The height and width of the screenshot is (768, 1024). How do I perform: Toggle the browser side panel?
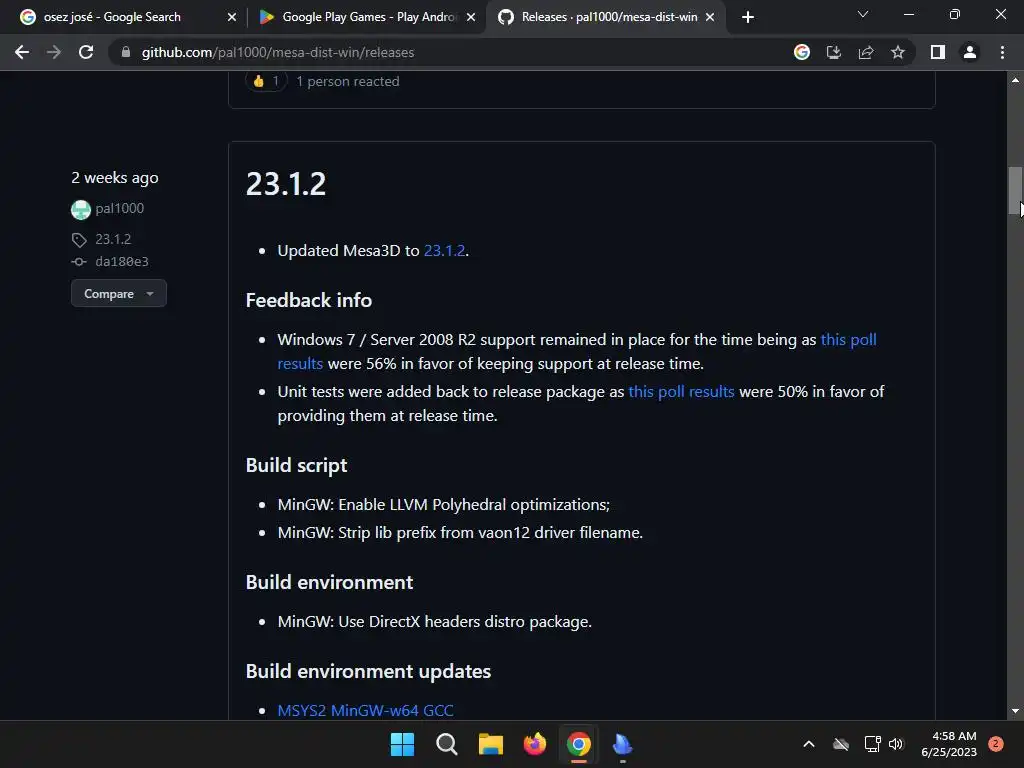(x=938, y=52)
